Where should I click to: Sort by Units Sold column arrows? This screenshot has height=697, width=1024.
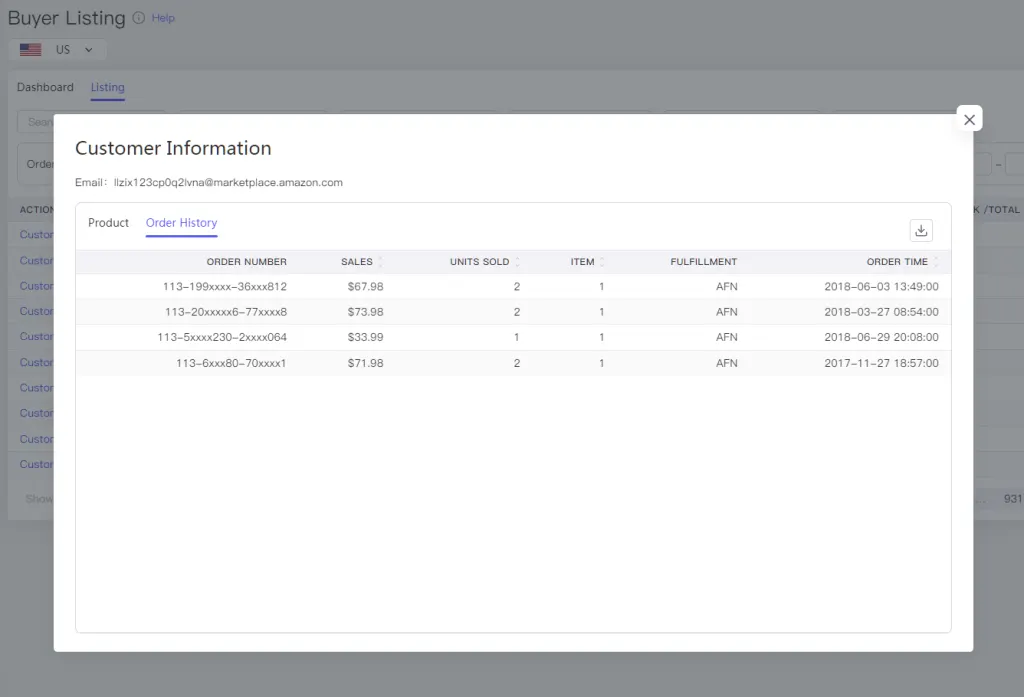(x=517, y=262)
